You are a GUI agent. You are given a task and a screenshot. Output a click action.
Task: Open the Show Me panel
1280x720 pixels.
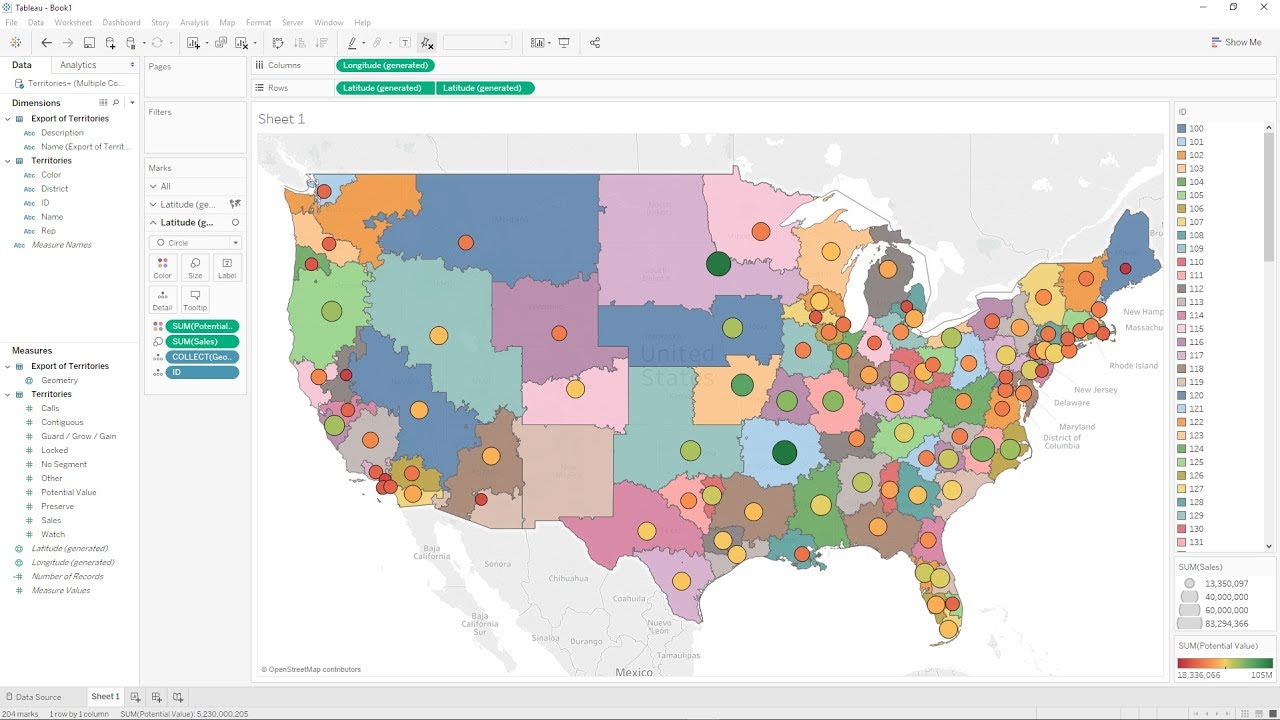click(1236, 42)
